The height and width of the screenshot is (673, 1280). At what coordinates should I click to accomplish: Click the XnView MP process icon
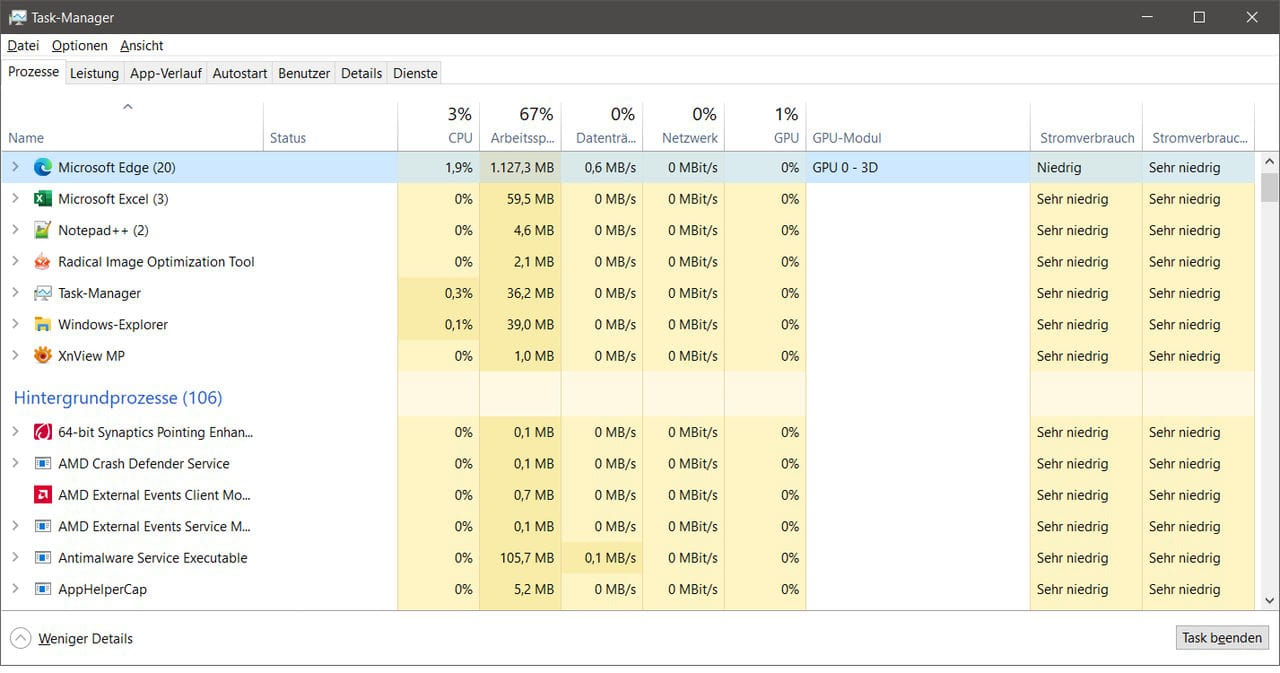(42, 356)
